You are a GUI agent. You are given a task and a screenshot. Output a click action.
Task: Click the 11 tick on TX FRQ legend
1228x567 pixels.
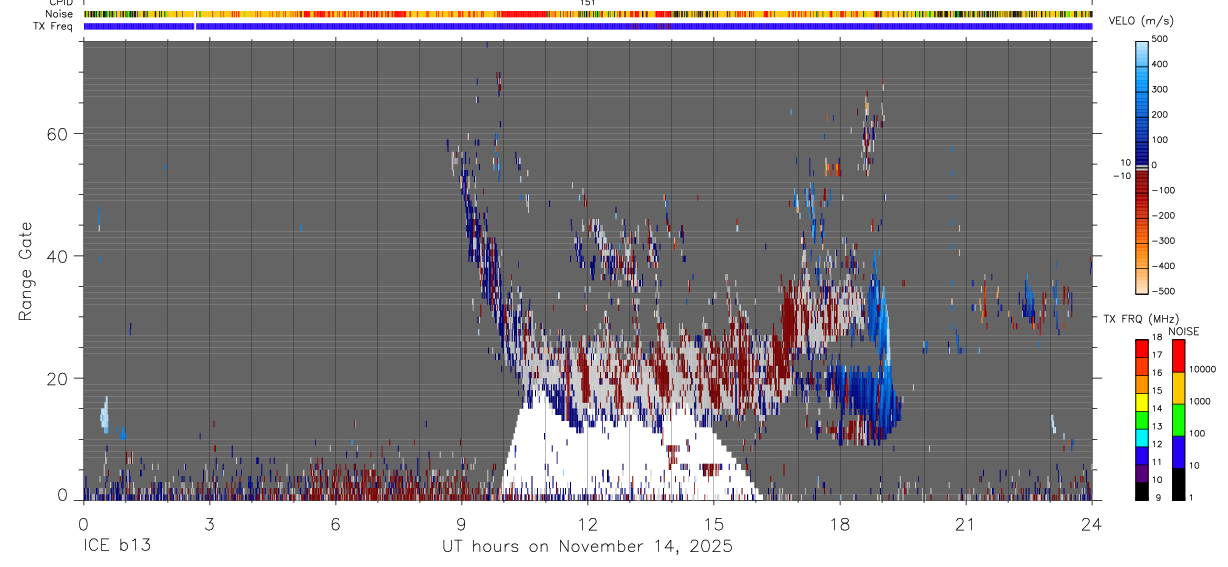click(x=1157, y=462)
